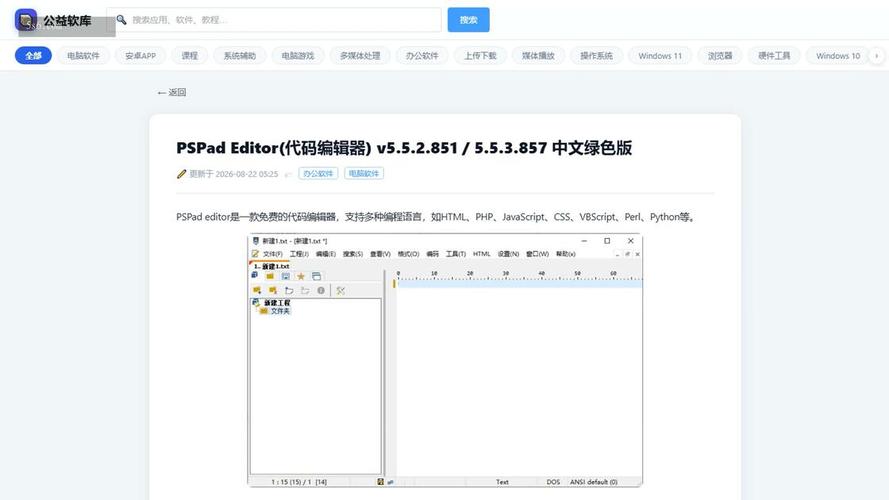
Task: Open the 浏览器 category
Action: coord(720,56)
